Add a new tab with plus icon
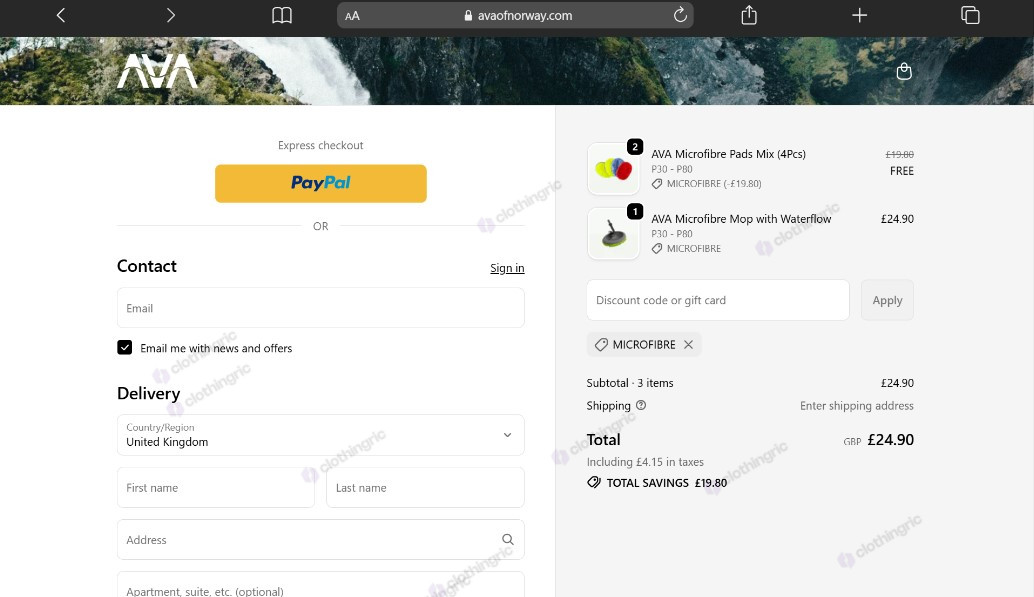1034x597 pixels. tap(859, 15)
